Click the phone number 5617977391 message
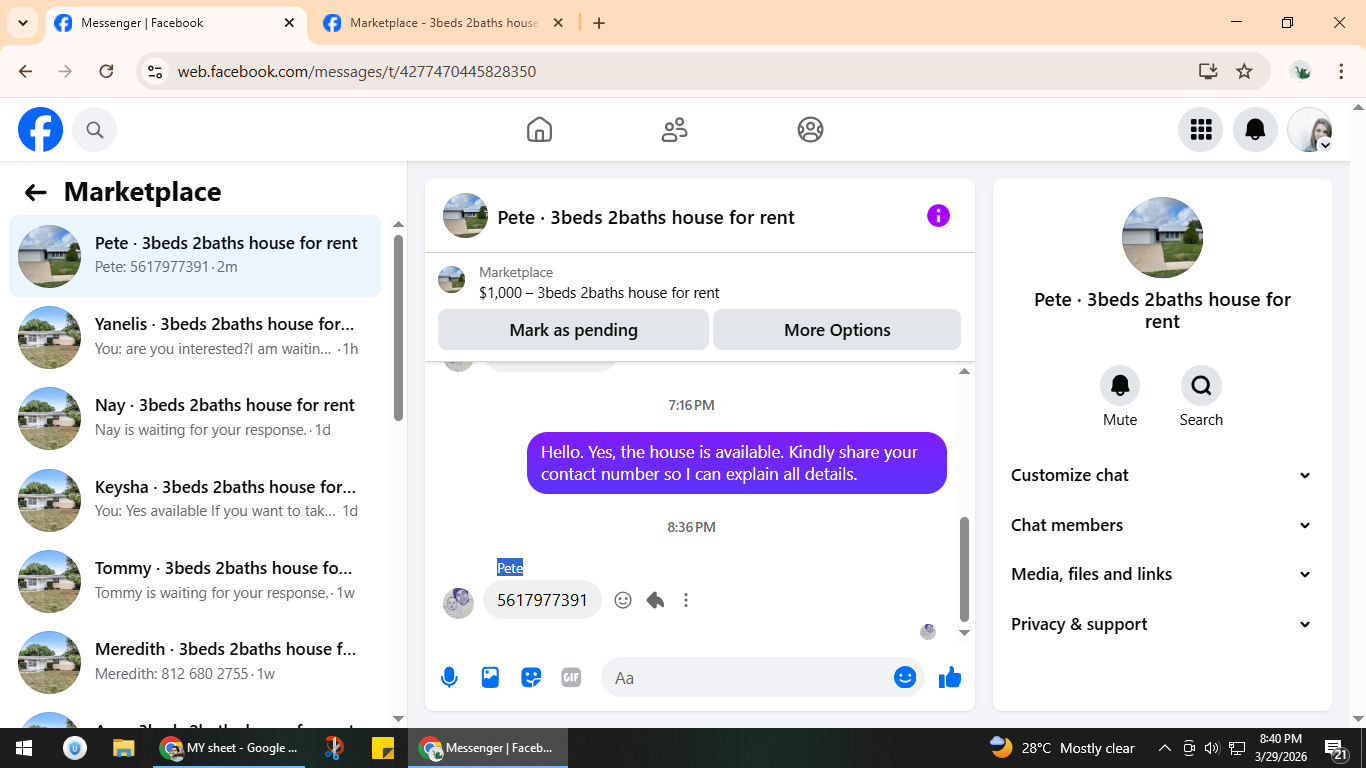Viewport: 1366px width, 768px height. coord(542,600)
